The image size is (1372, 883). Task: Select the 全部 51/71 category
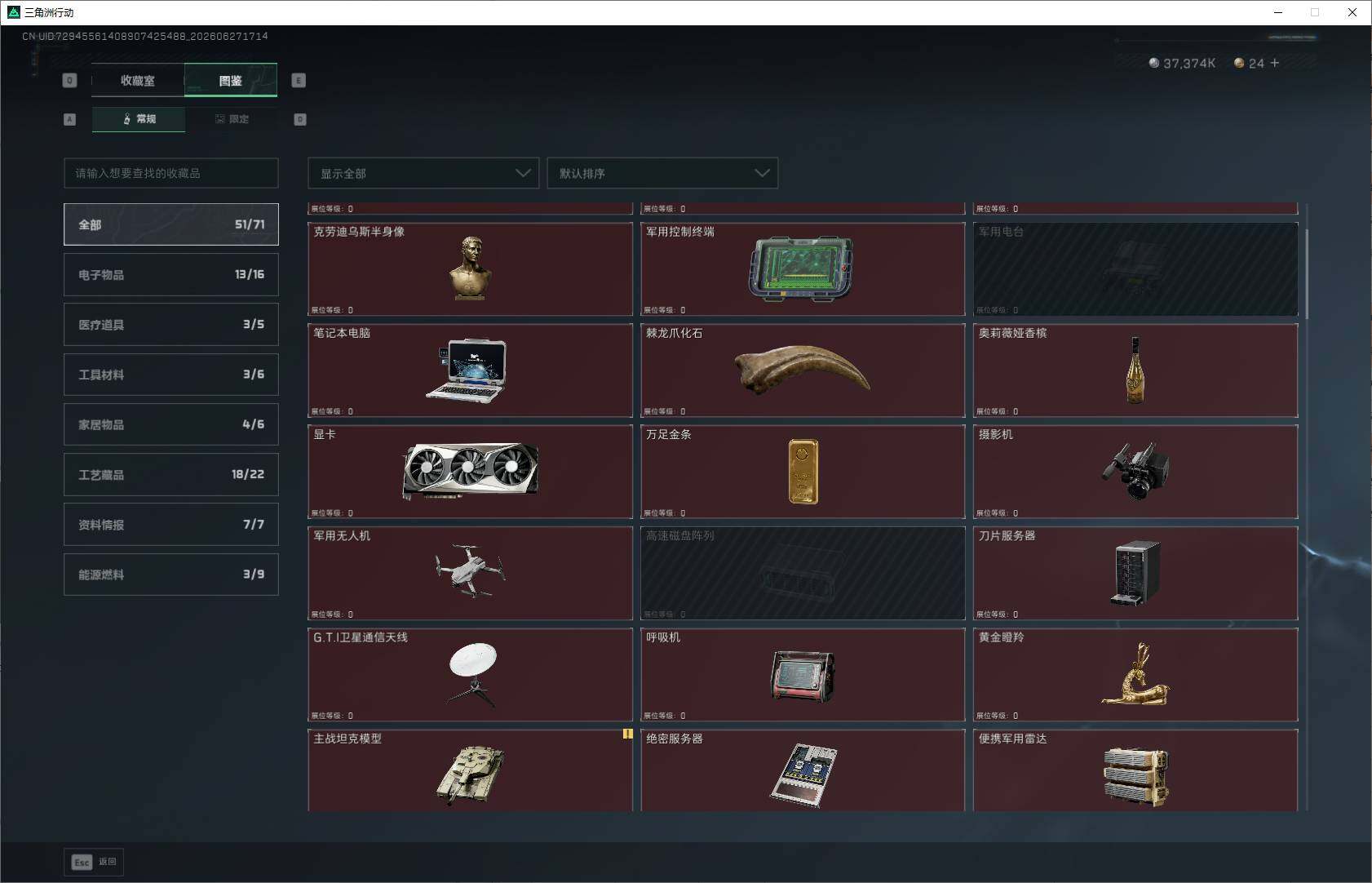(171, 224)
